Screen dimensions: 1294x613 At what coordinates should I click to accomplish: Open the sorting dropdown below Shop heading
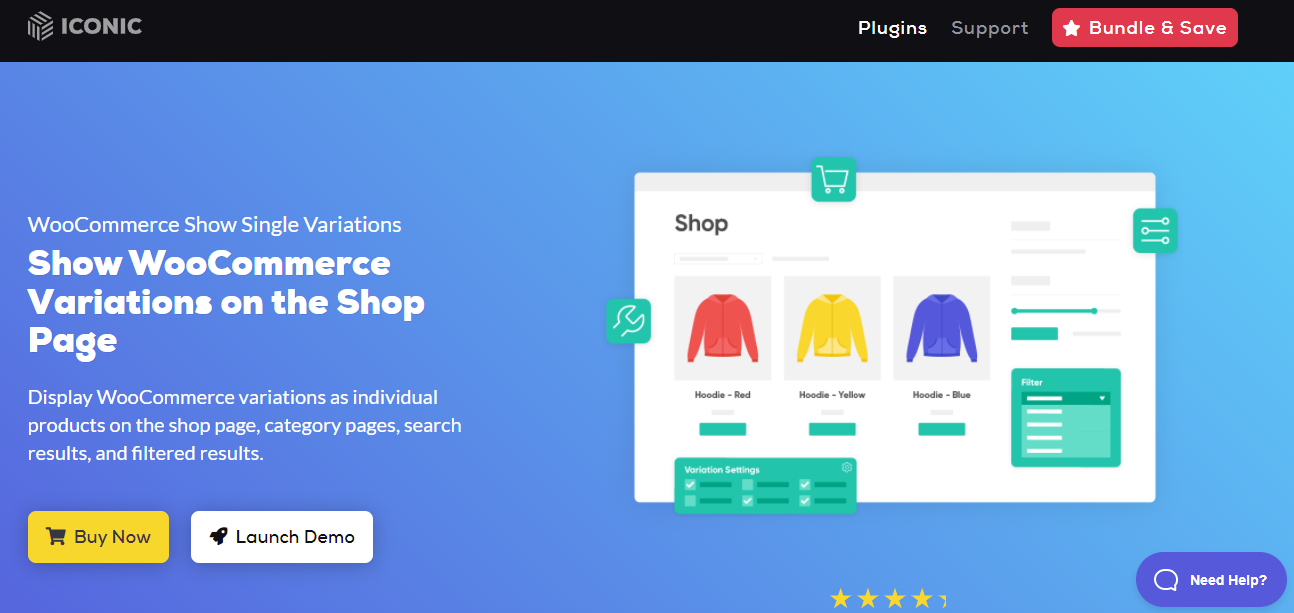point(718,259)
